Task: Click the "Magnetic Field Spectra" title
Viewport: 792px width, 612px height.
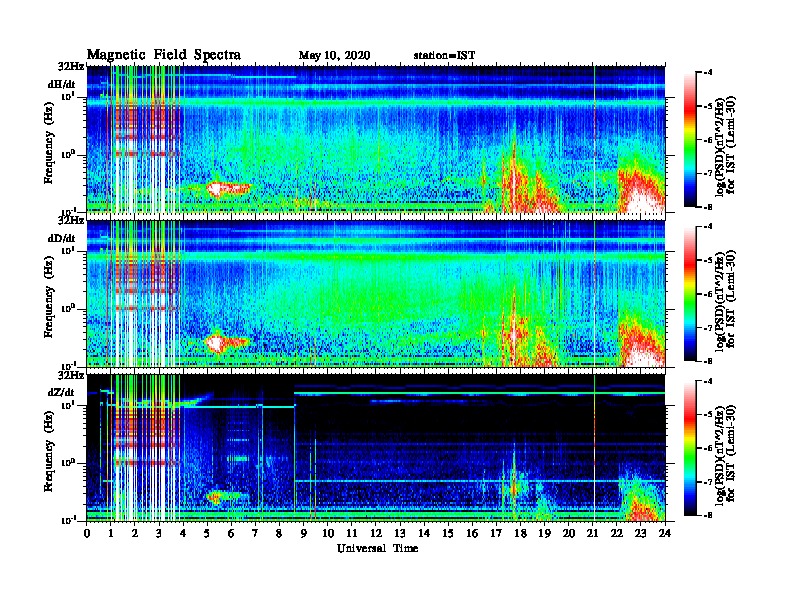Action: coord(163,55)
